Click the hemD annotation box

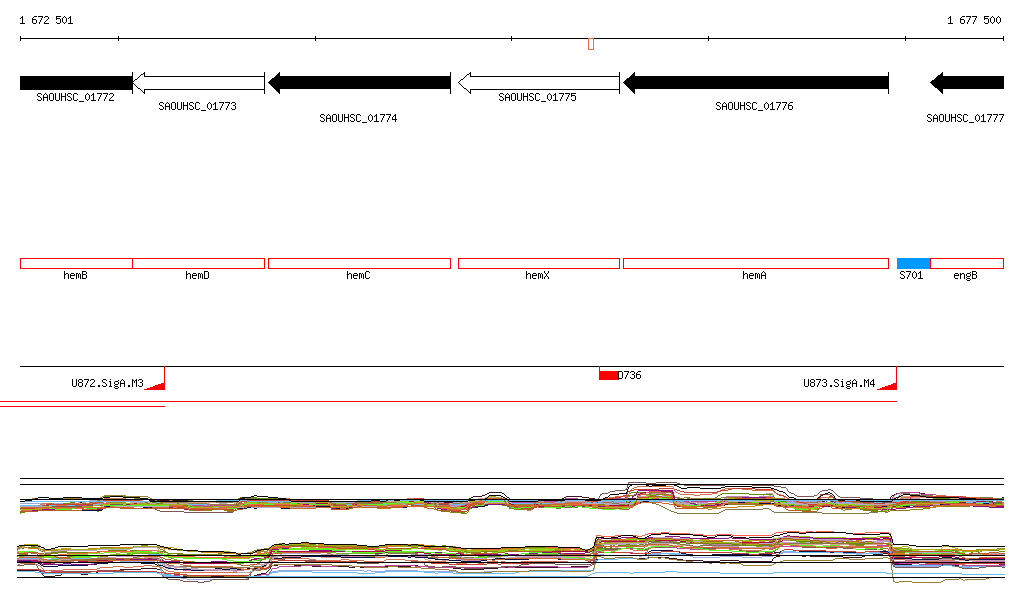tap(198, 263)
